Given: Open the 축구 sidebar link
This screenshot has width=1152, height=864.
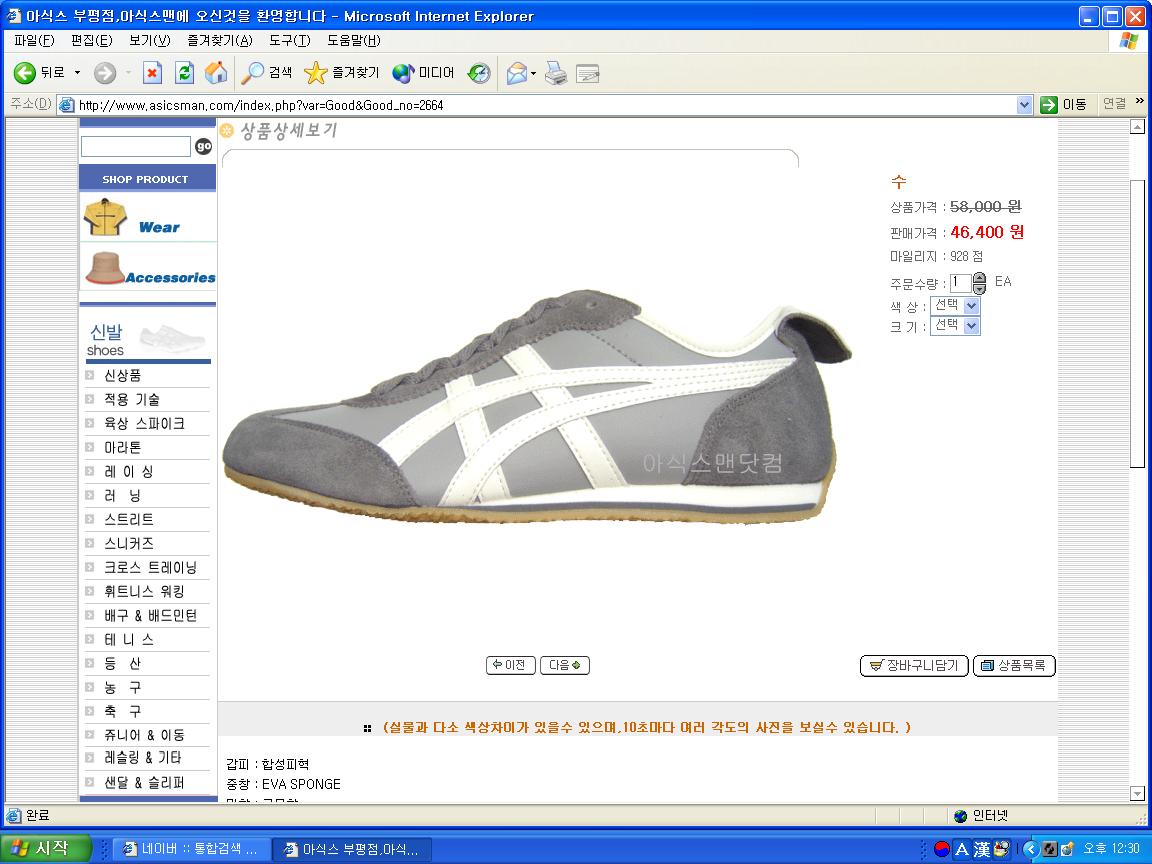Looking at the screenshot, I should tap(122, 711).
